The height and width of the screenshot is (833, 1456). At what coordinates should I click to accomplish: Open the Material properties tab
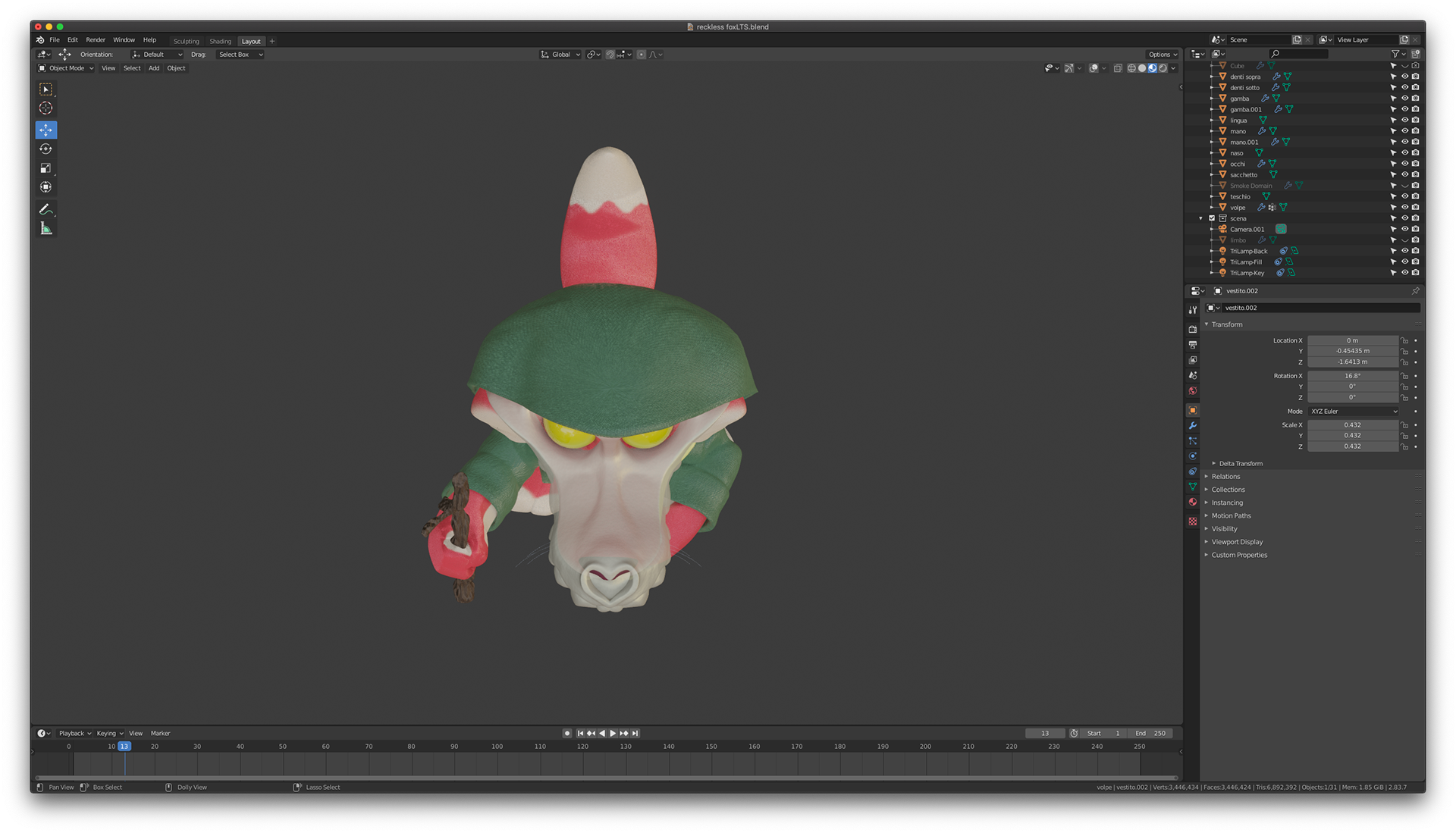1193,502
